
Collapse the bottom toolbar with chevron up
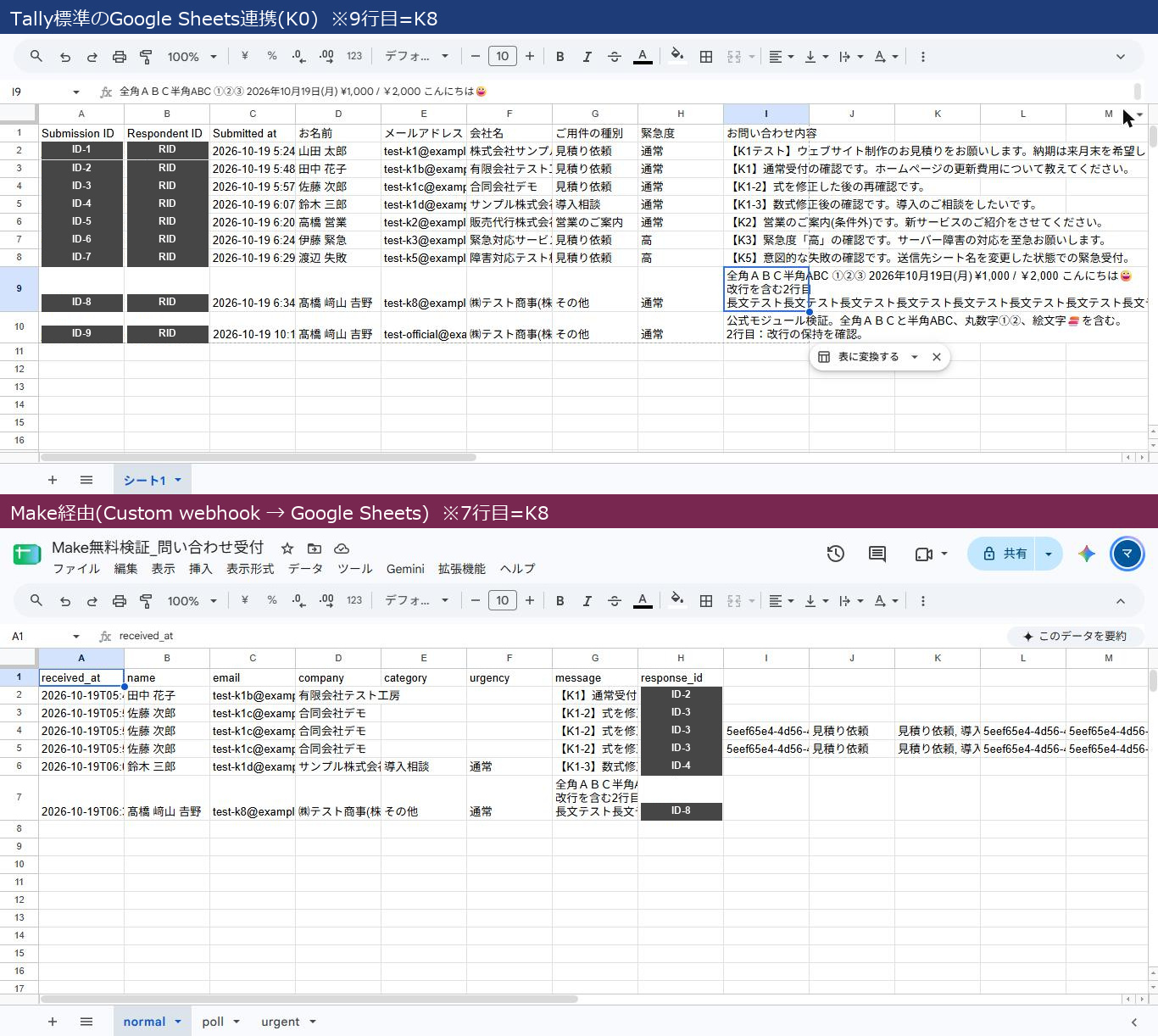pyautogui.click(x=1121, y=601)
